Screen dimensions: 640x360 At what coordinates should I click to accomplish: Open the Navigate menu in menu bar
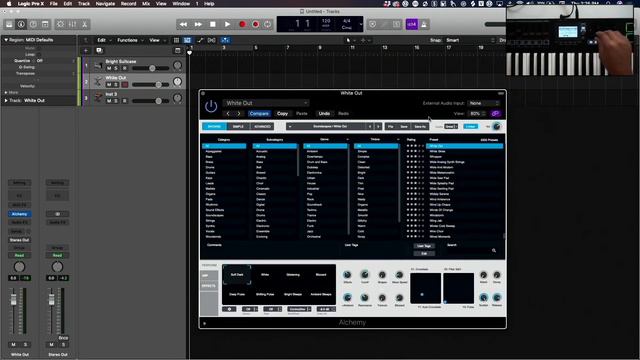[105, 4]
